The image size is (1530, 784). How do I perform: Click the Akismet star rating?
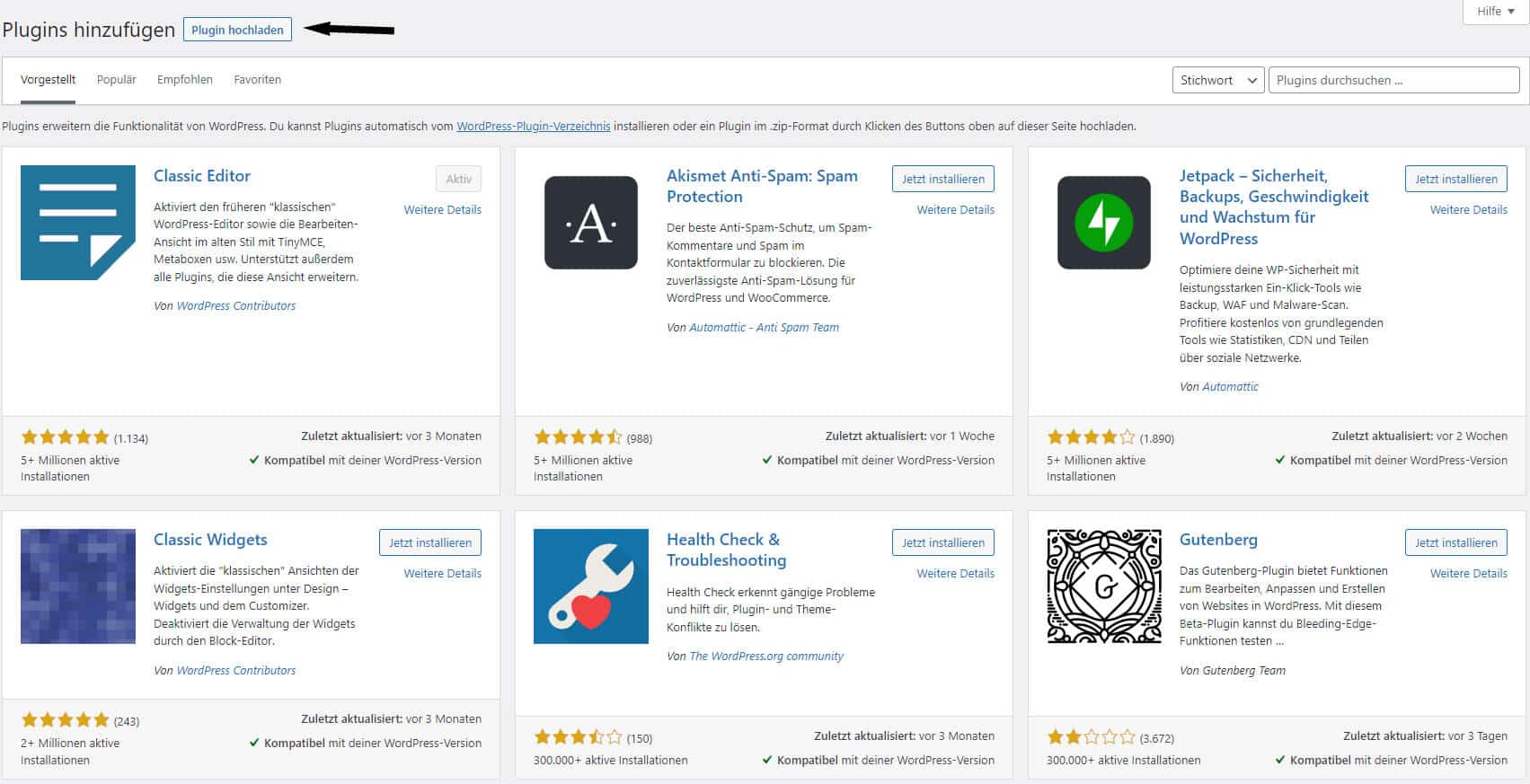click(x=578, y=437)
